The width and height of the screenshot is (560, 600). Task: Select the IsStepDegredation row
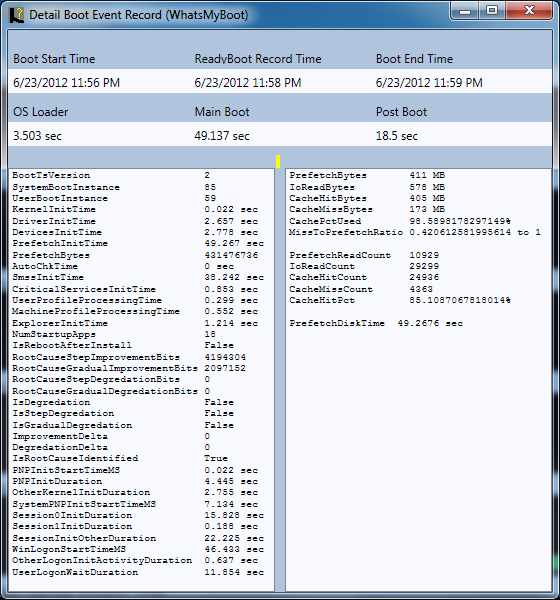pyautogui.click(x=123, y=414)
